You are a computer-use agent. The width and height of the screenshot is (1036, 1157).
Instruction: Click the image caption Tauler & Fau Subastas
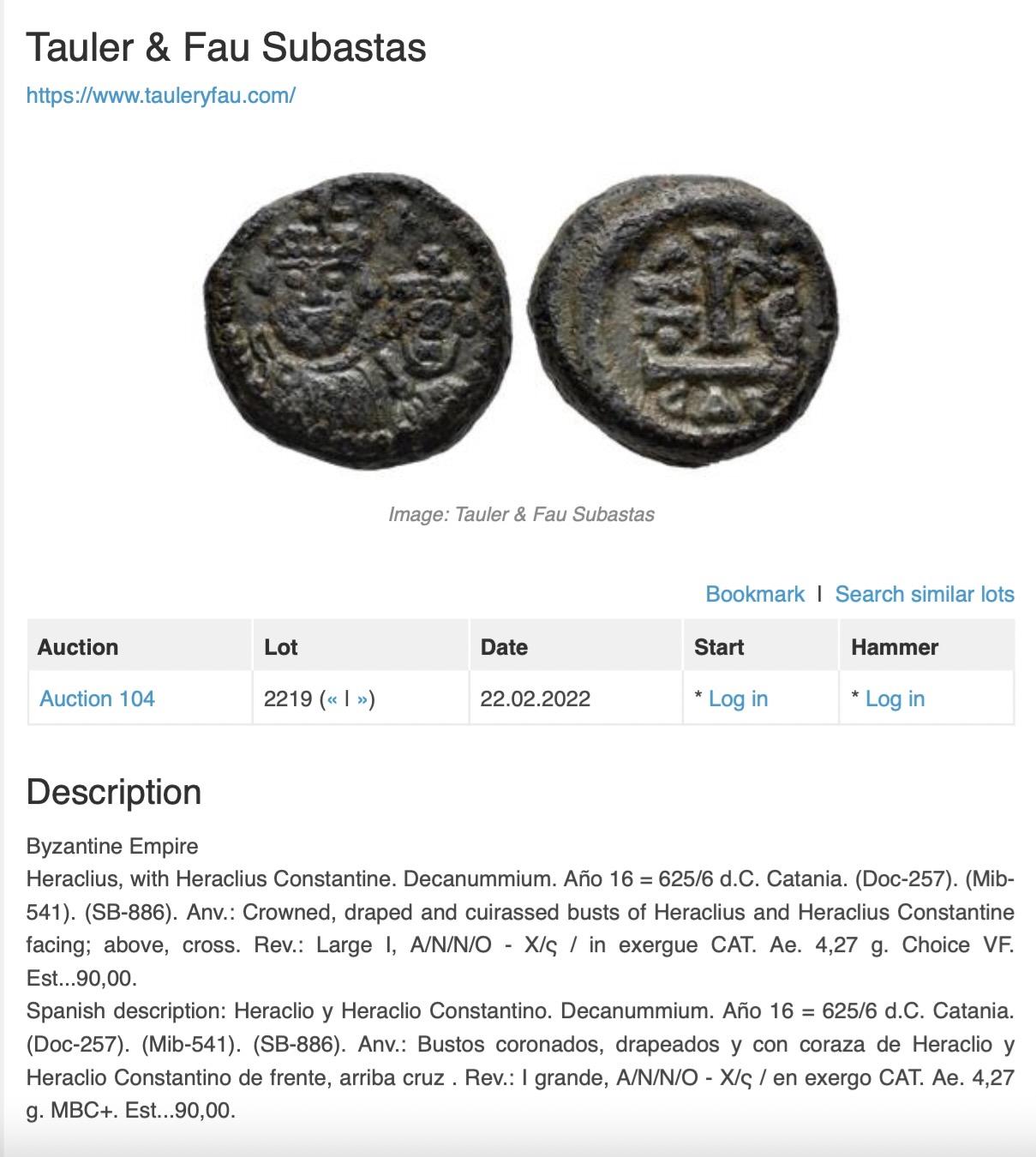[521, 514]
